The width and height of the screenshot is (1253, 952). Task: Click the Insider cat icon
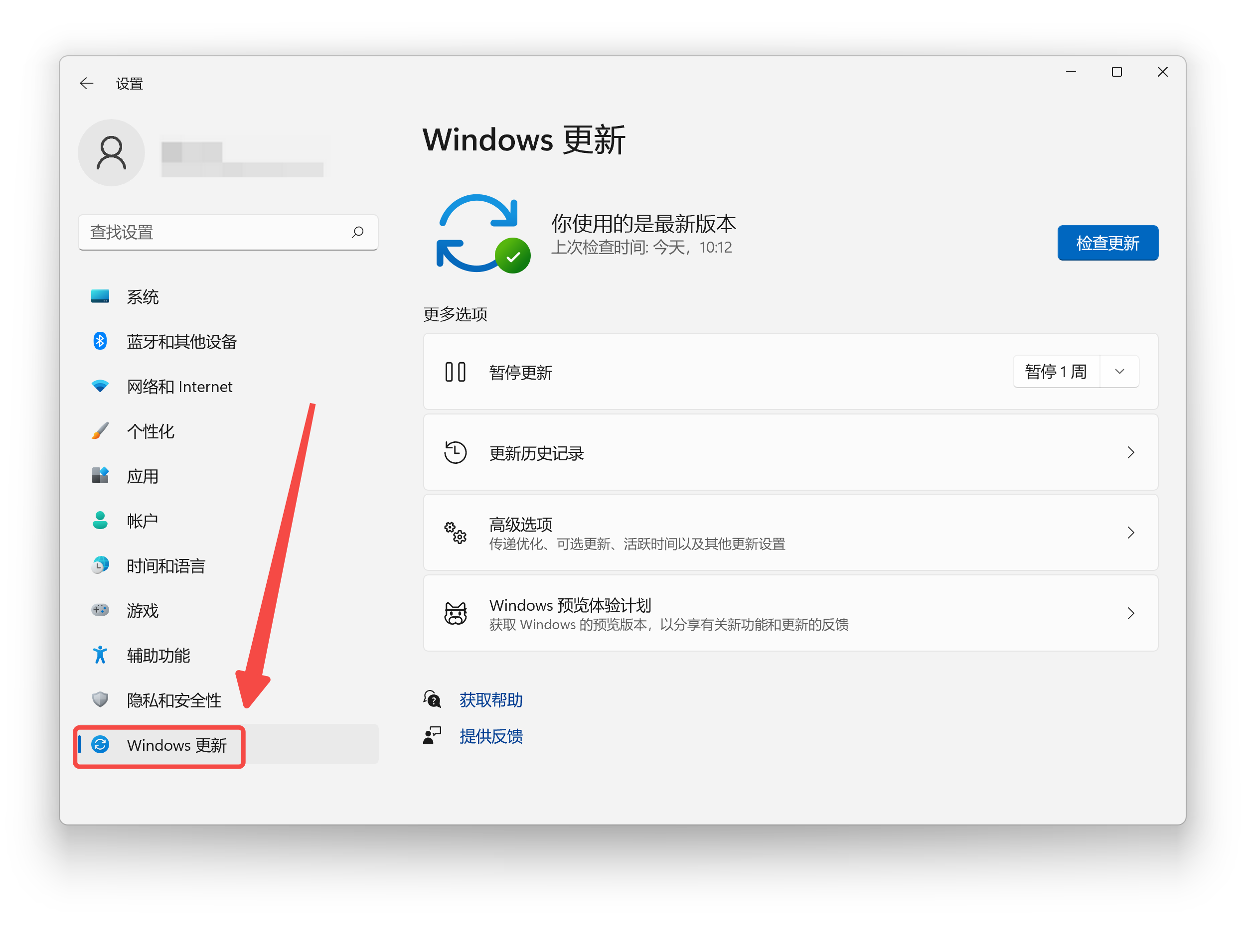[455, 614]
